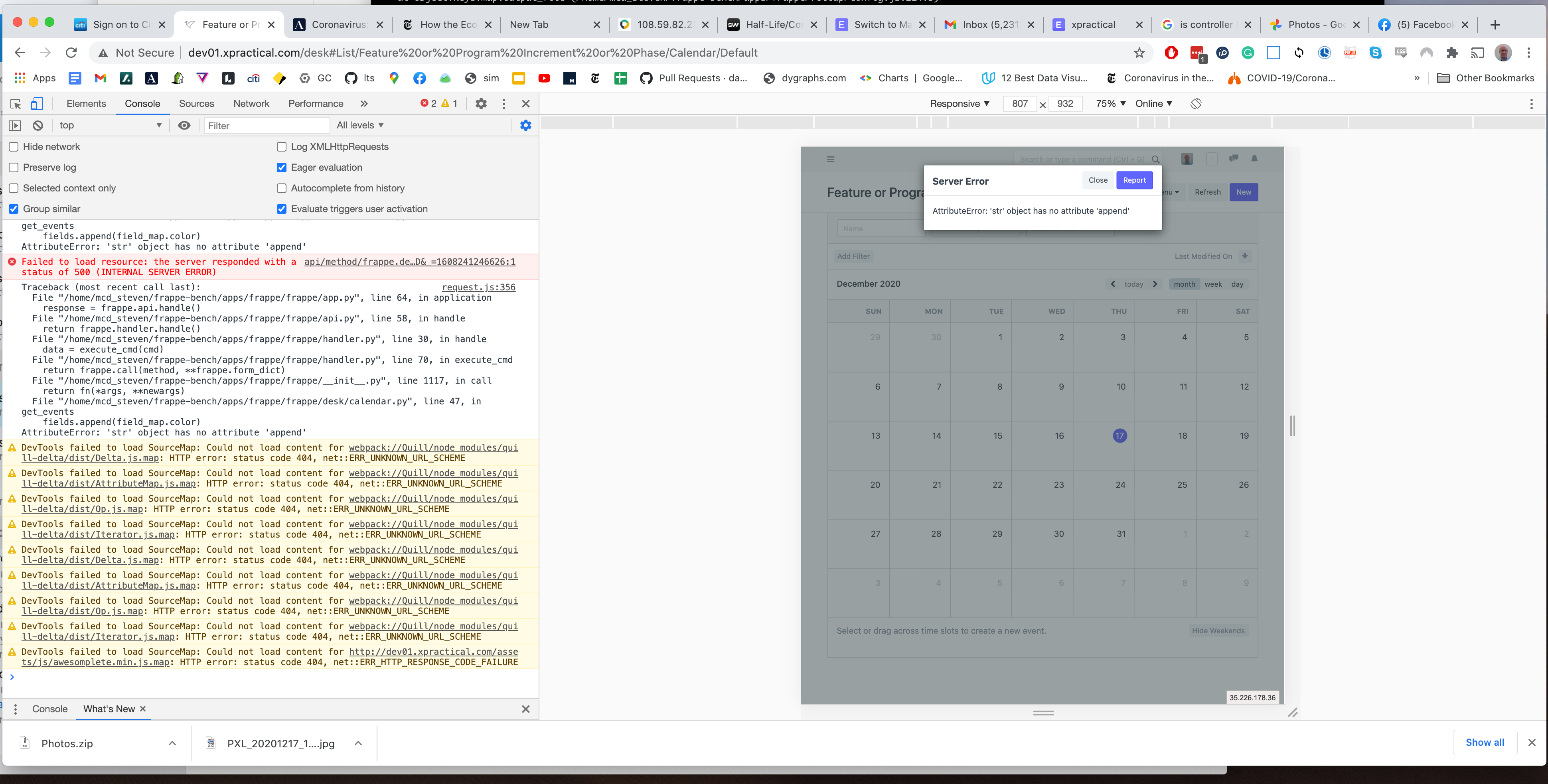Enable Preserve log checkbox

click(x=13, y=167)
